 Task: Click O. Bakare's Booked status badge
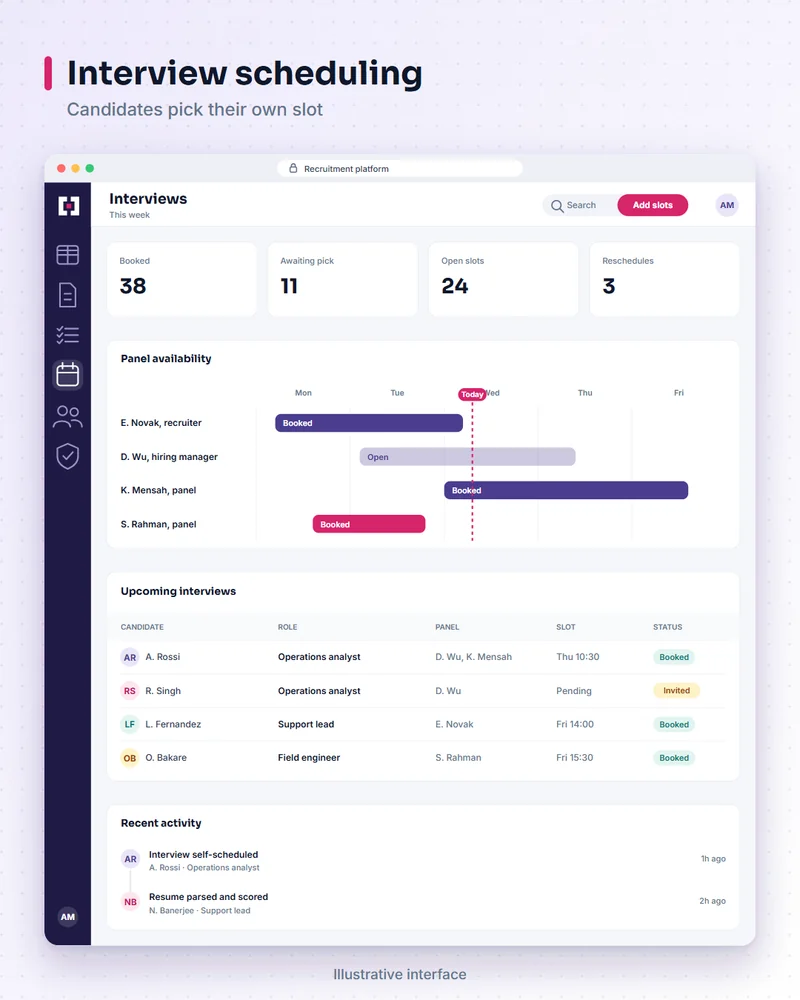[674, 758]
